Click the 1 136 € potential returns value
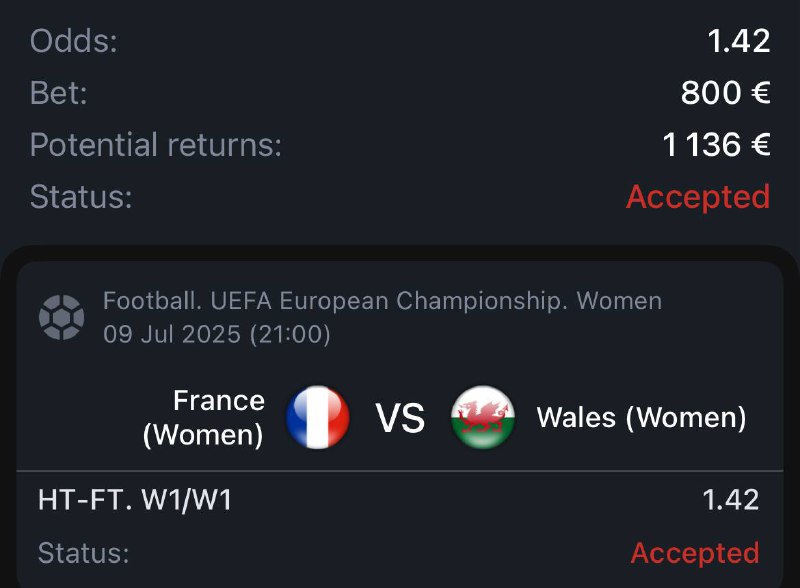 (716, 145)
